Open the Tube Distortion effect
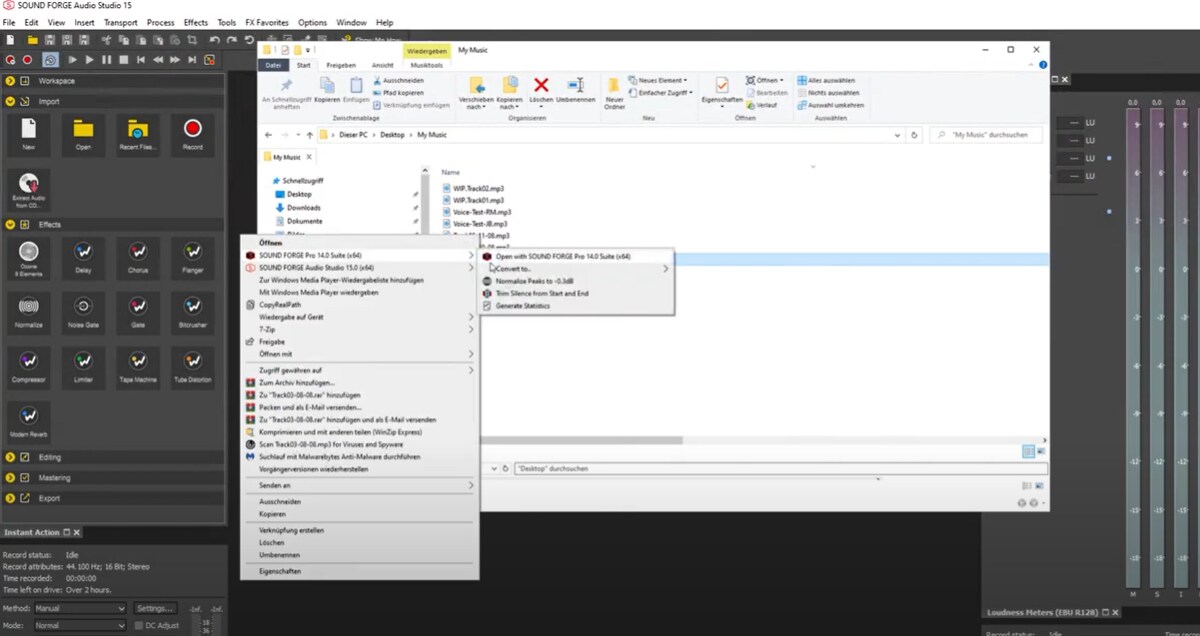Viewport: 1200px width, 636px height. coord(192,366)
